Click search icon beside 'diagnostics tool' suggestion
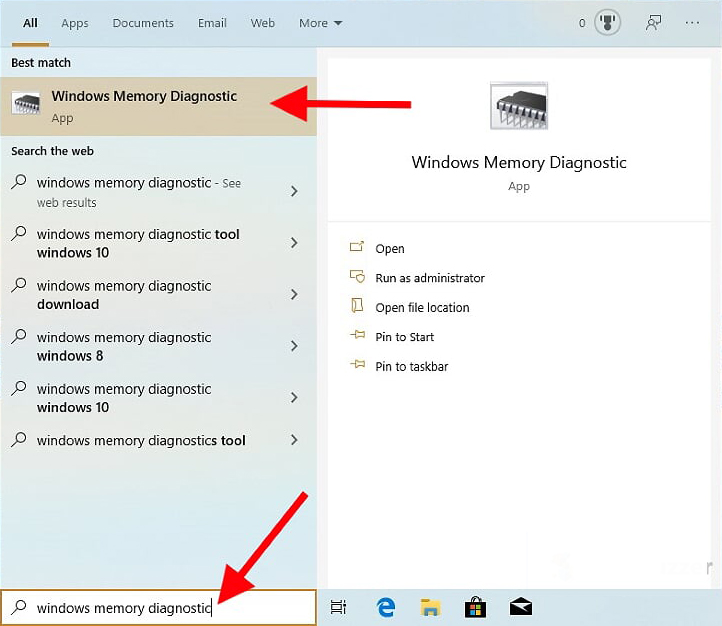The height and width of the screenshot is (626, 722). [x=19, y=440]
